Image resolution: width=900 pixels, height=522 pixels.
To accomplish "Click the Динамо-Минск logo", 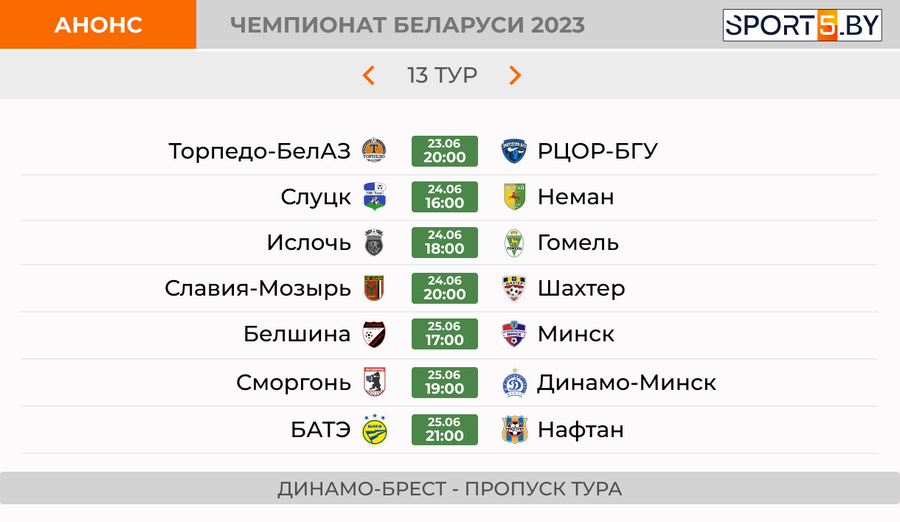I will [x=514, y=382].
